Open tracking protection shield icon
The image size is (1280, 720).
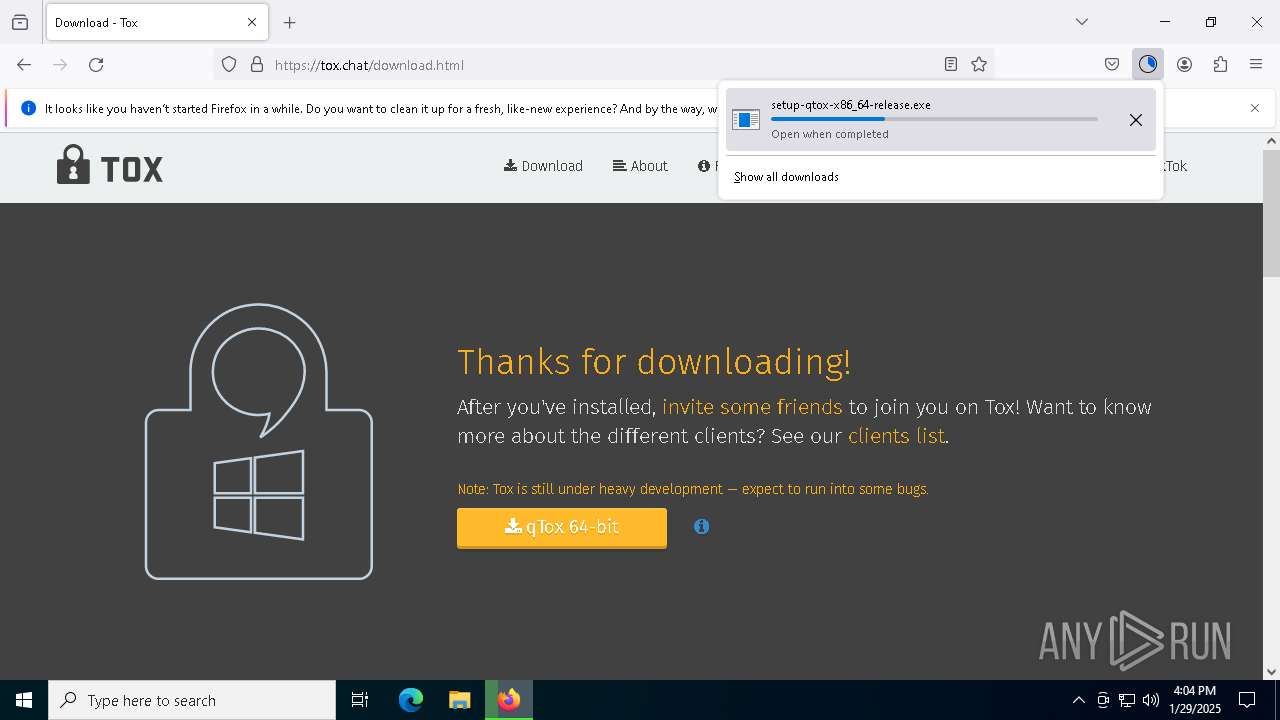(229, 65)
